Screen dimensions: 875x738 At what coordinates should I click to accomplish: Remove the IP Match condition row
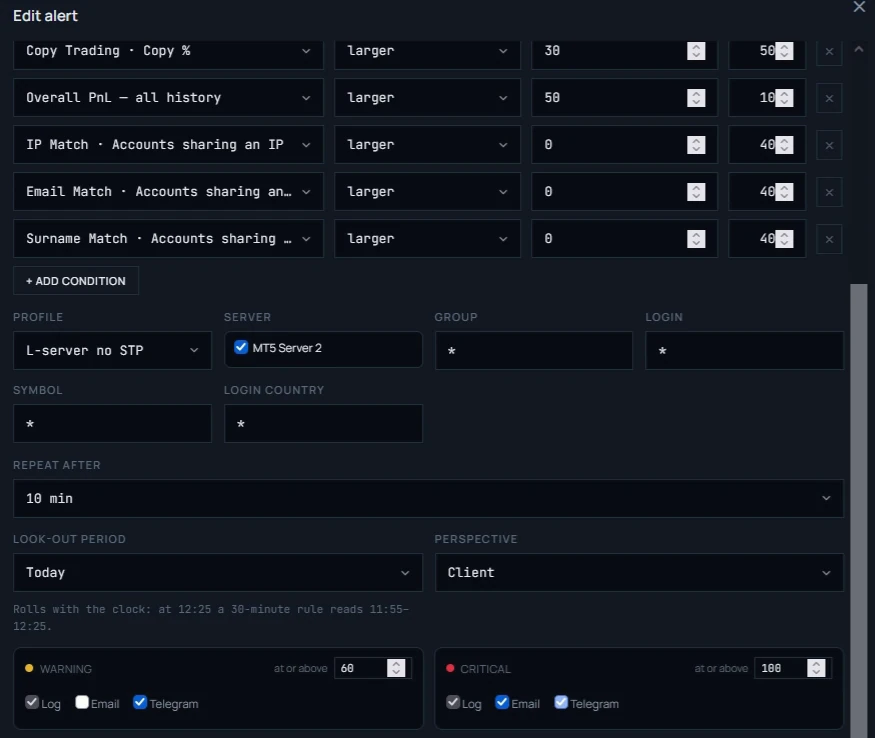pos(829,145)
